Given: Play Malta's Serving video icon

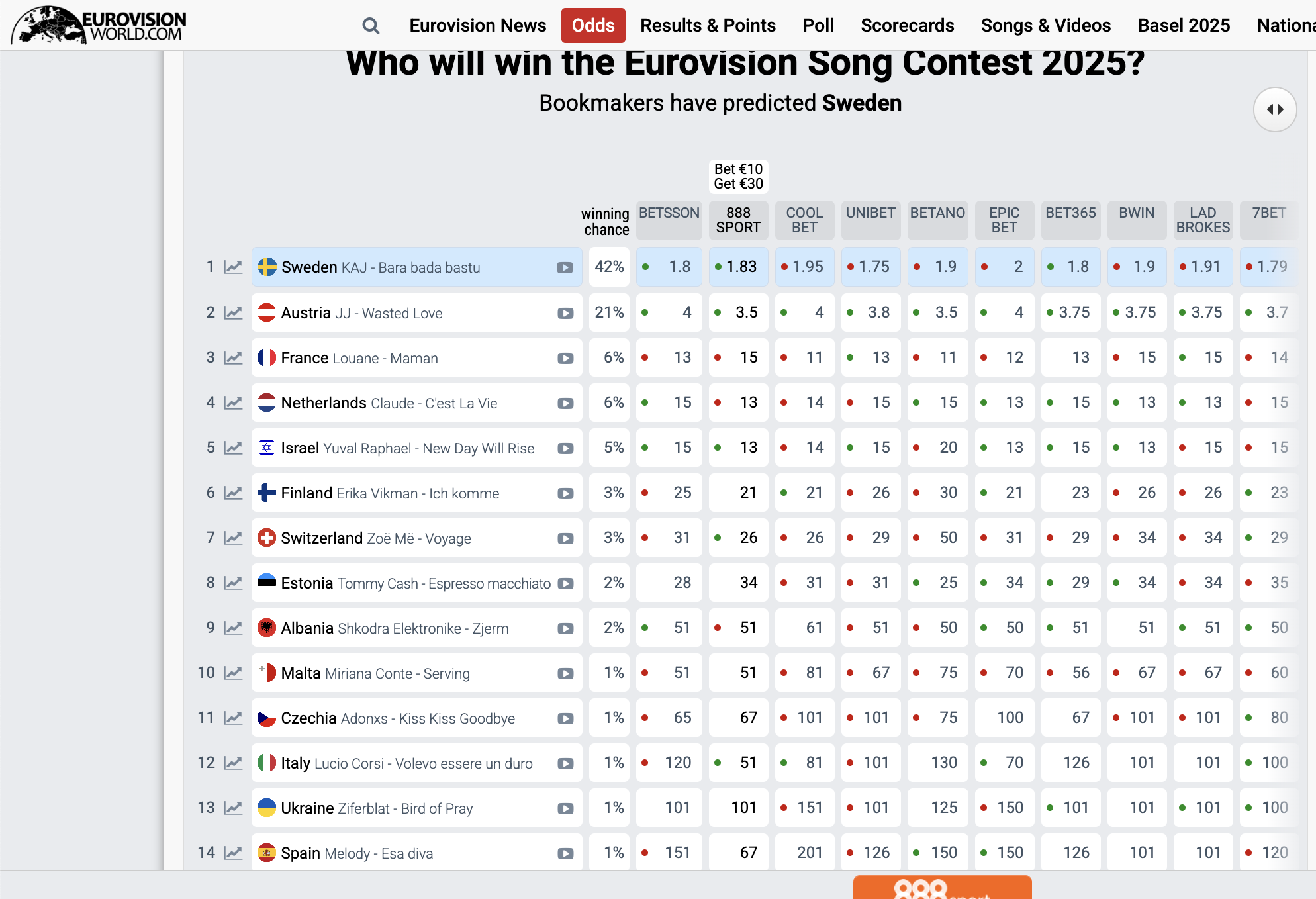Looking at the screenshot, I should tap(565, 673).
